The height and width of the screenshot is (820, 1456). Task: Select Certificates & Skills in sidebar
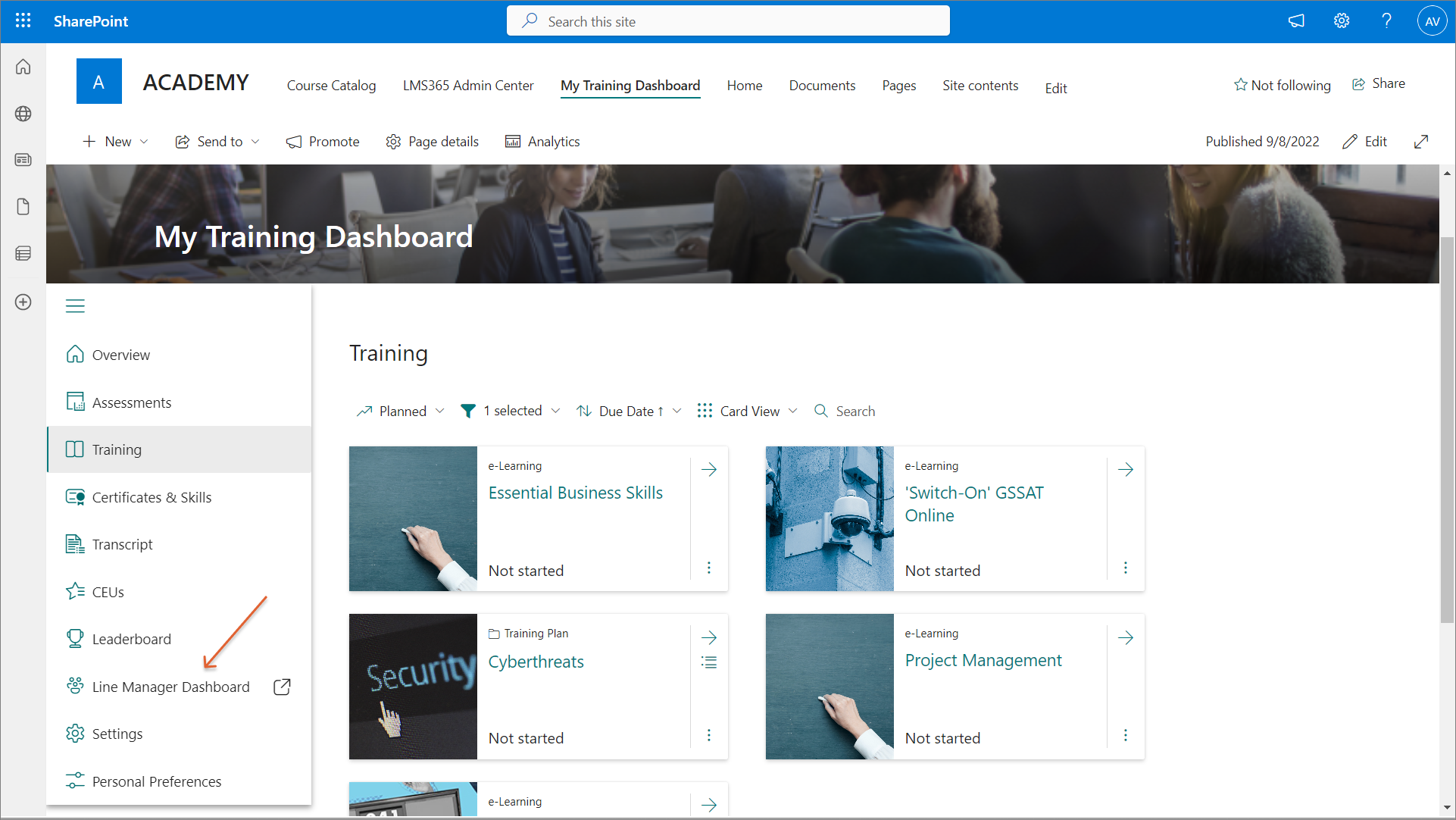[152, 497]
